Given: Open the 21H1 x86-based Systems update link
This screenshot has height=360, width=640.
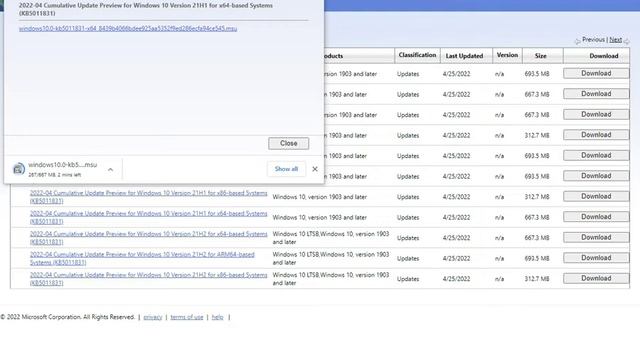Looking at the screenshot, I should (x=148, y=197).
